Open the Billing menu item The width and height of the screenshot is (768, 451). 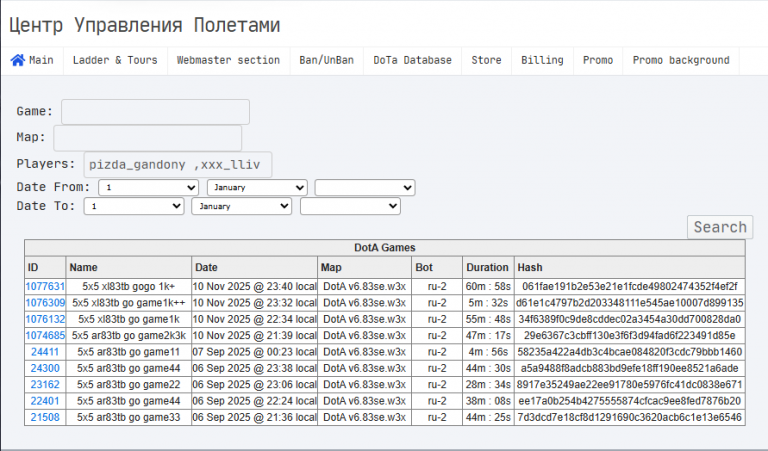542,60
